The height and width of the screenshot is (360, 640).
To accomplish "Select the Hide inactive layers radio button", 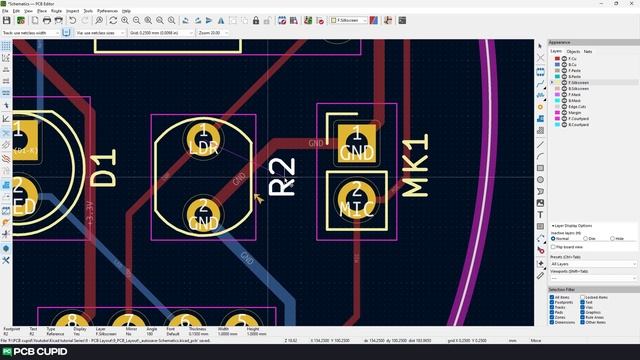I will (x=612, y=238).
